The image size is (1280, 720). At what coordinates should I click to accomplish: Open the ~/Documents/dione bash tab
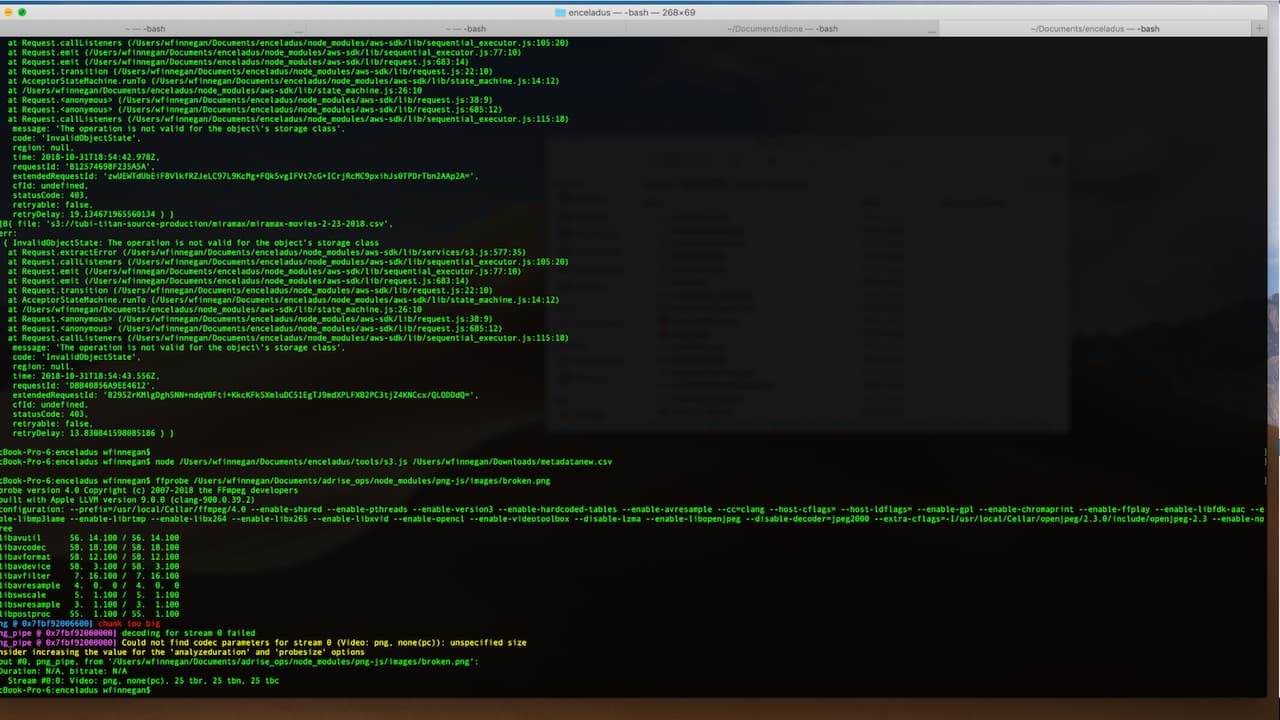coord(782,29)
